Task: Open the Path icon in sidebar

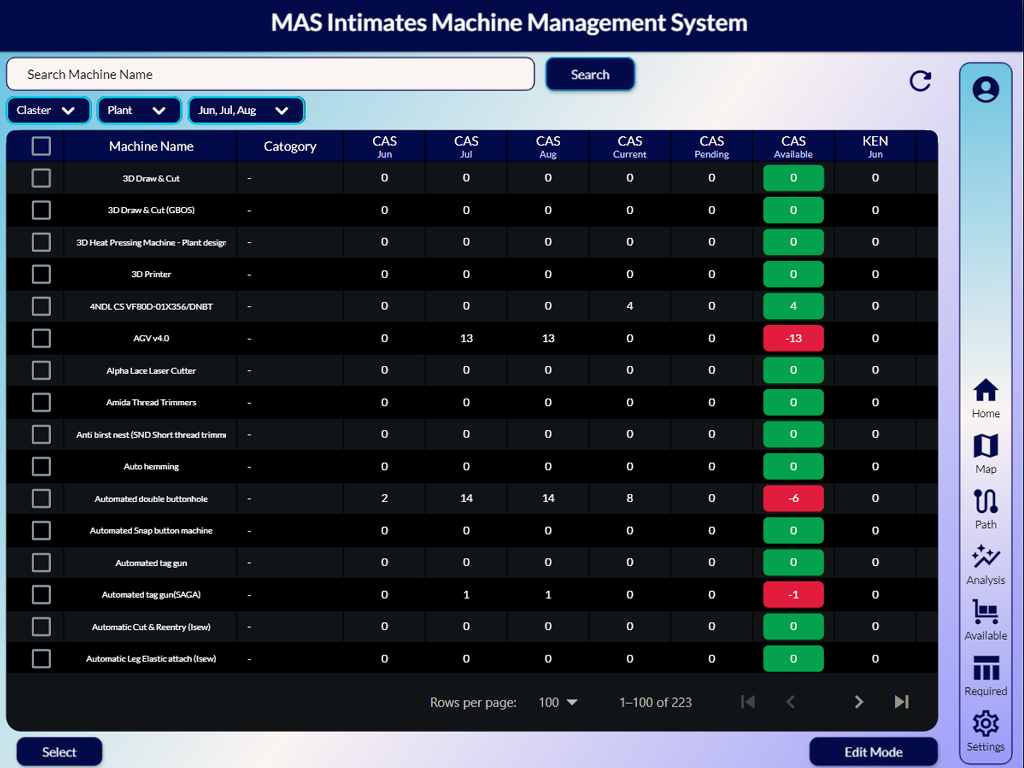Action: tap(985, 508)
